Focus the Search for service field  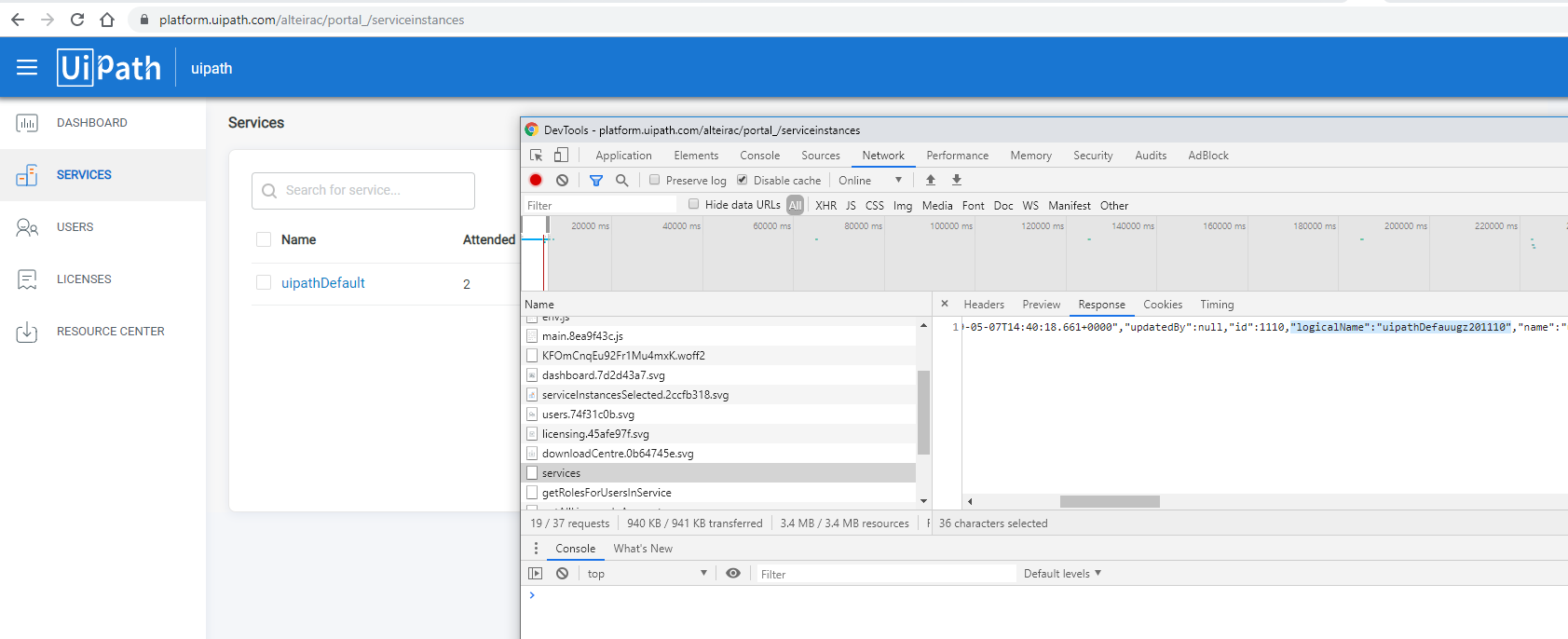click(x=363, y=191)
